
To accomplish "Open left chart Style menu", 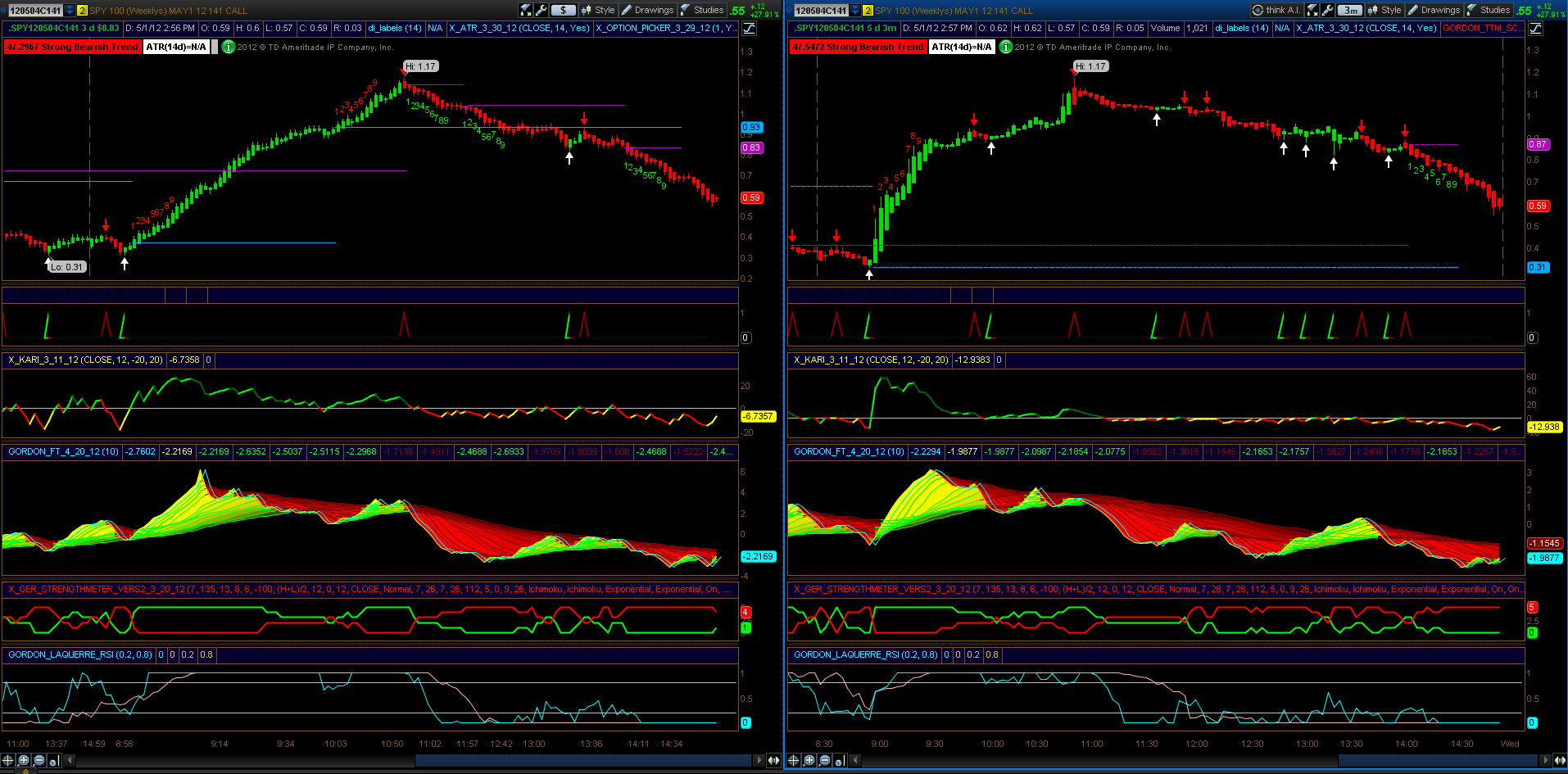I will 598,11.
